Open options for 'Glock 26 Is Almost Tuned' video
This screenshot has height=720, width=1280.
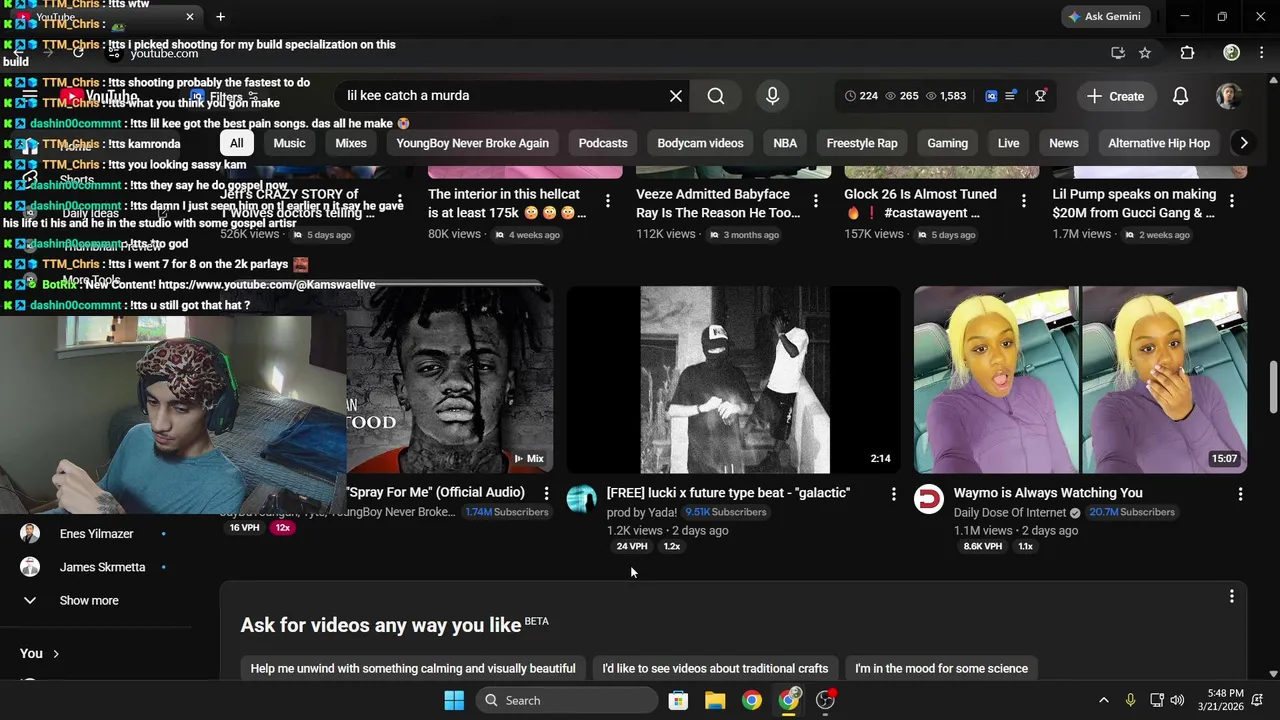pyautogui.click(x=1023, y=201)
